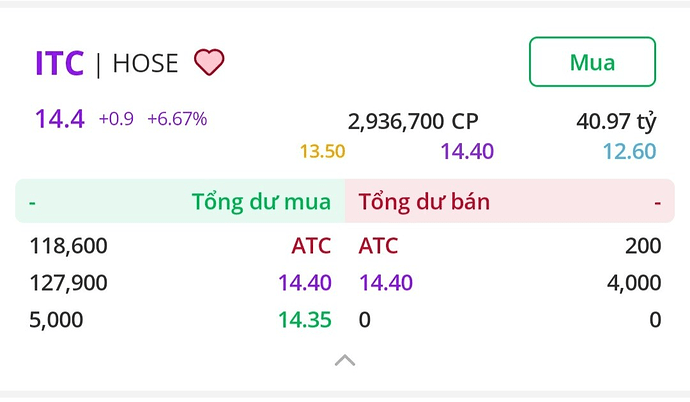Click the current price 14.4

(60, 119)
